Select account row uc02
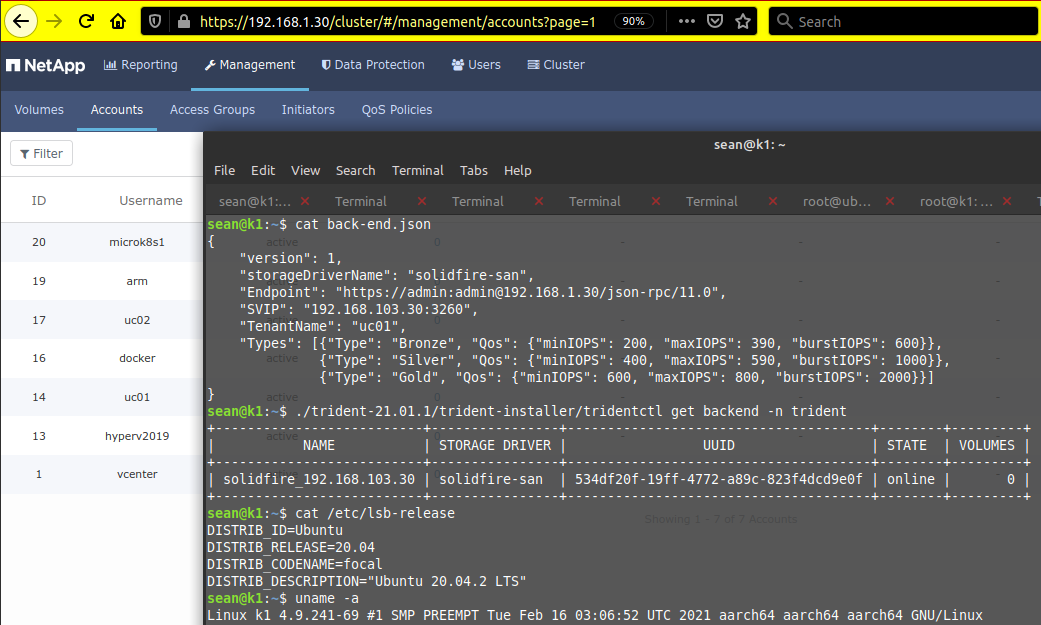 click(x=102, y=320)
